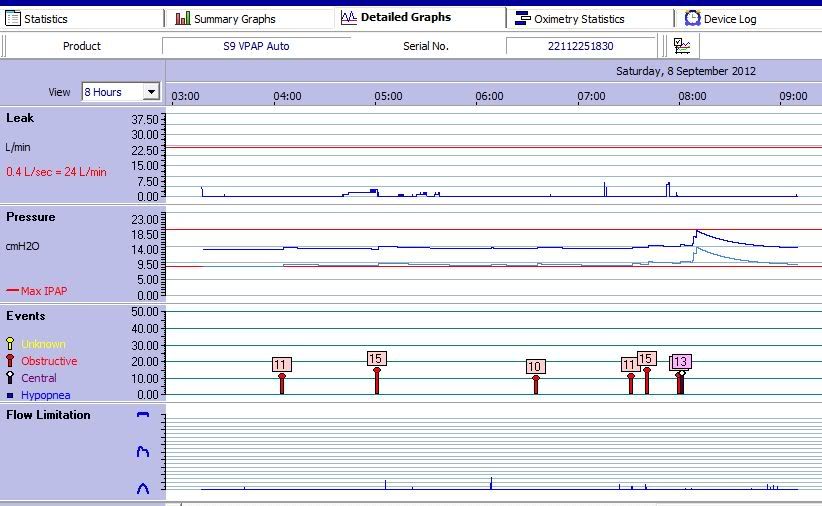Click the graph options icon beside the serial number
Viewport: 822px width, 506px height.
coord(682,46)
